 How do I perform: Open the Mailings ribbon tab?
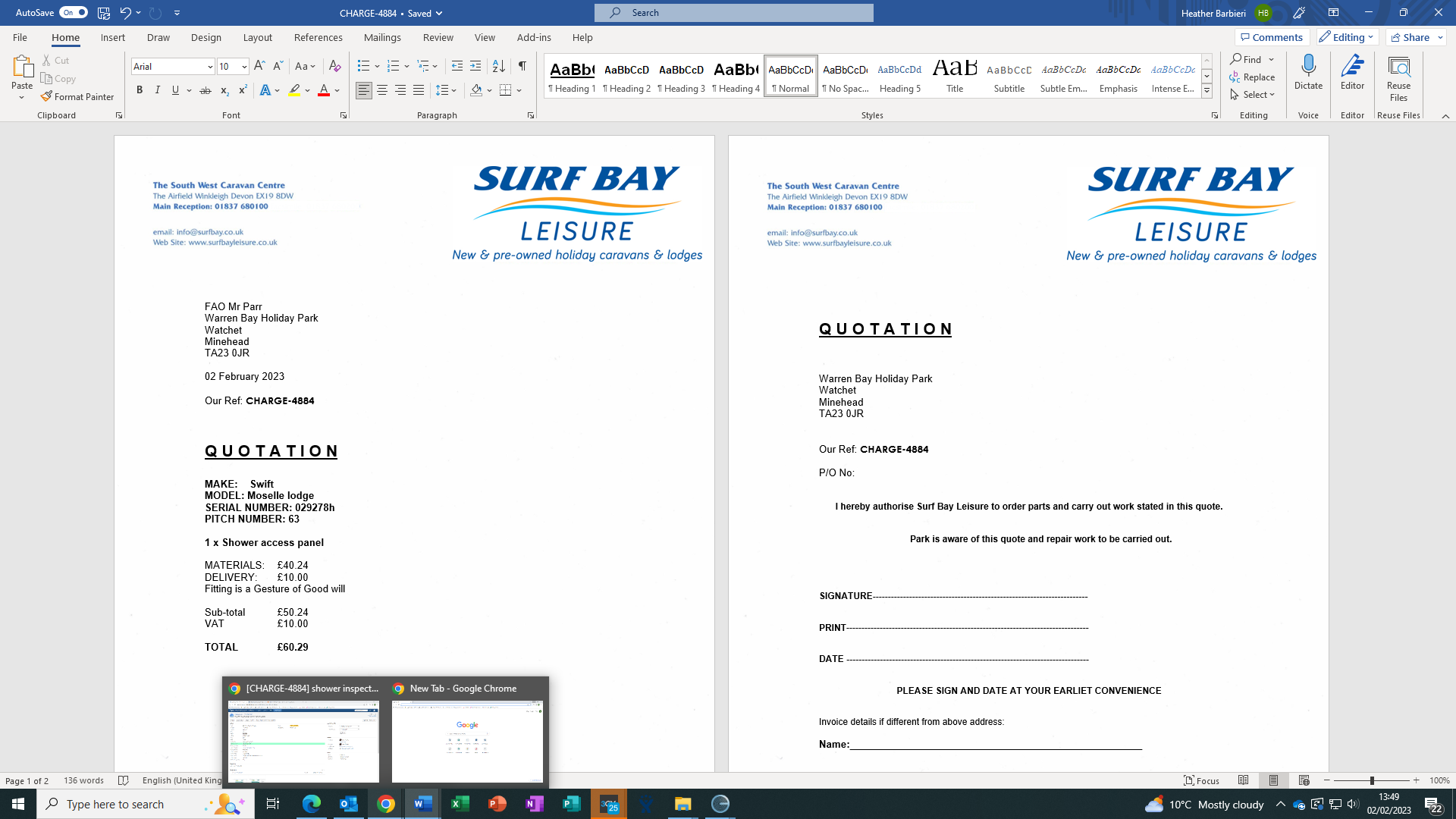tap(382, 37)
